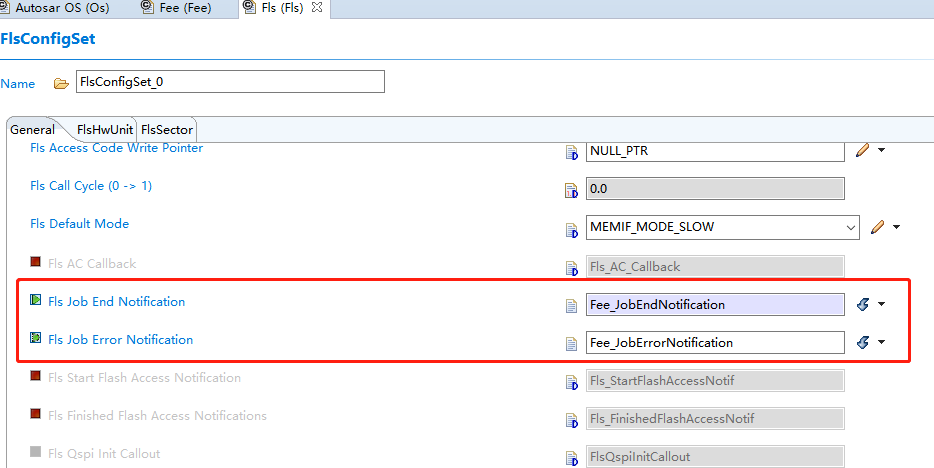Edit the FlsConfigSet_0 name field
The image size is (934, 468).
tap(230, 82)
